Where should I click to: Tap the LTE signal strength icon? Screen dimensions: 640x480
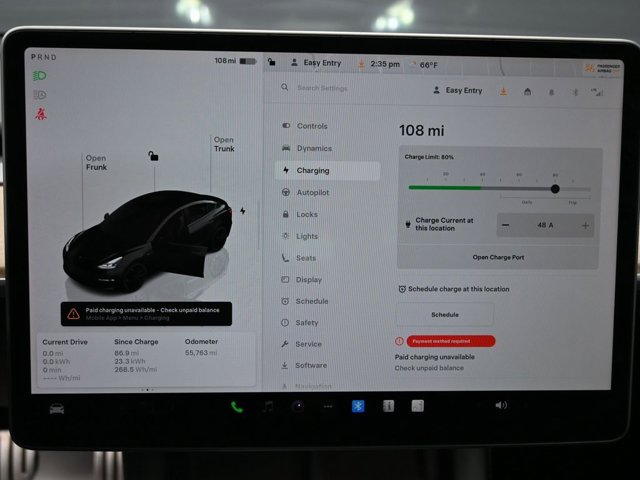(597, 93)
